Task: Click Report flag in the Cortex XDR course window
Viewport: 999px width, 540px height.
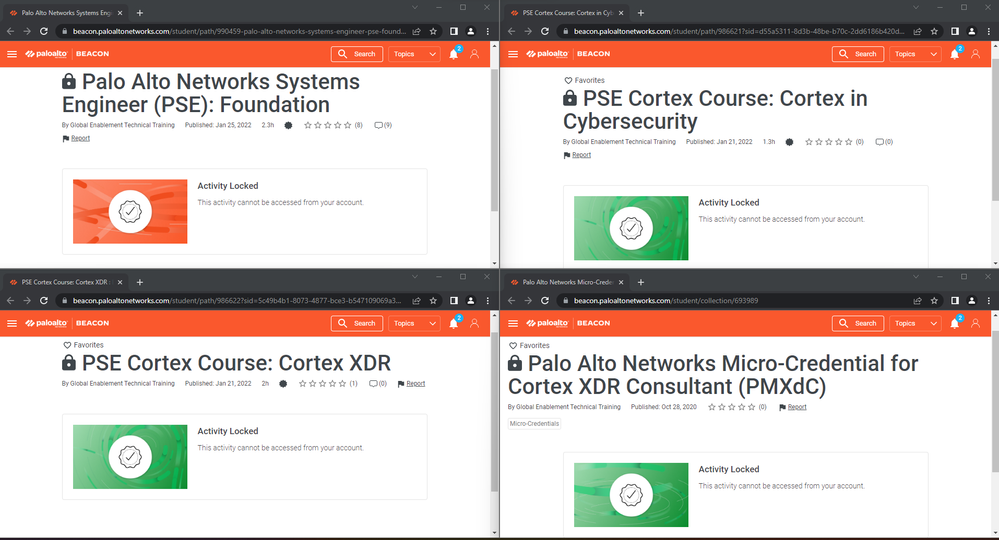Action: click(x=411, y=384)
